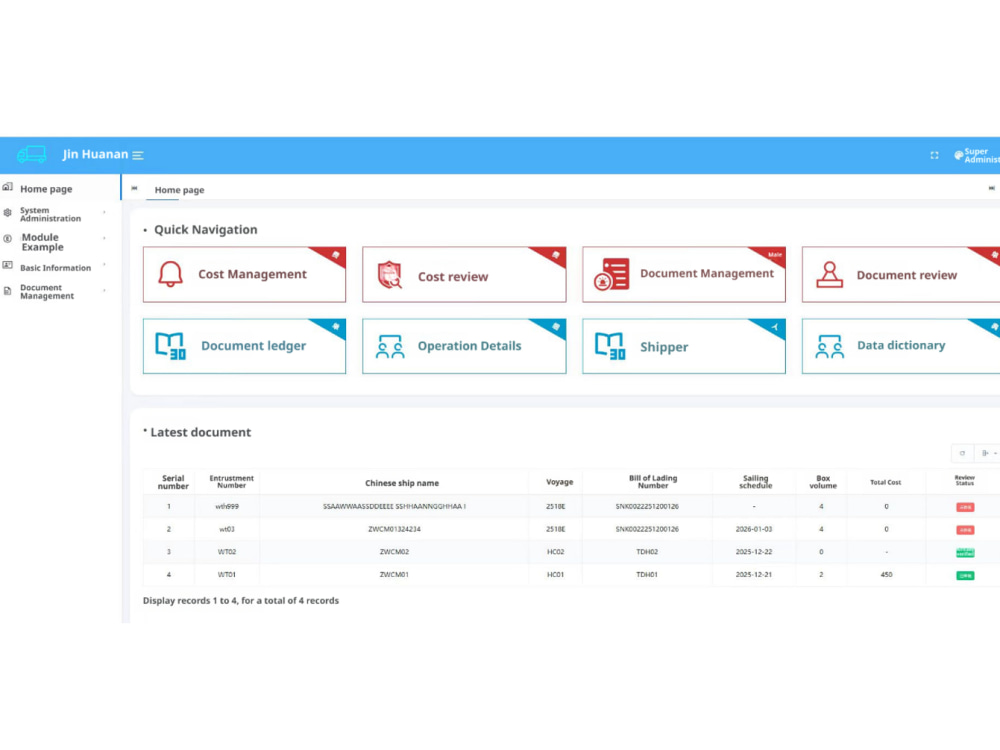
Task: Click the Home page sidebar icon
Action: pos(8,187)
